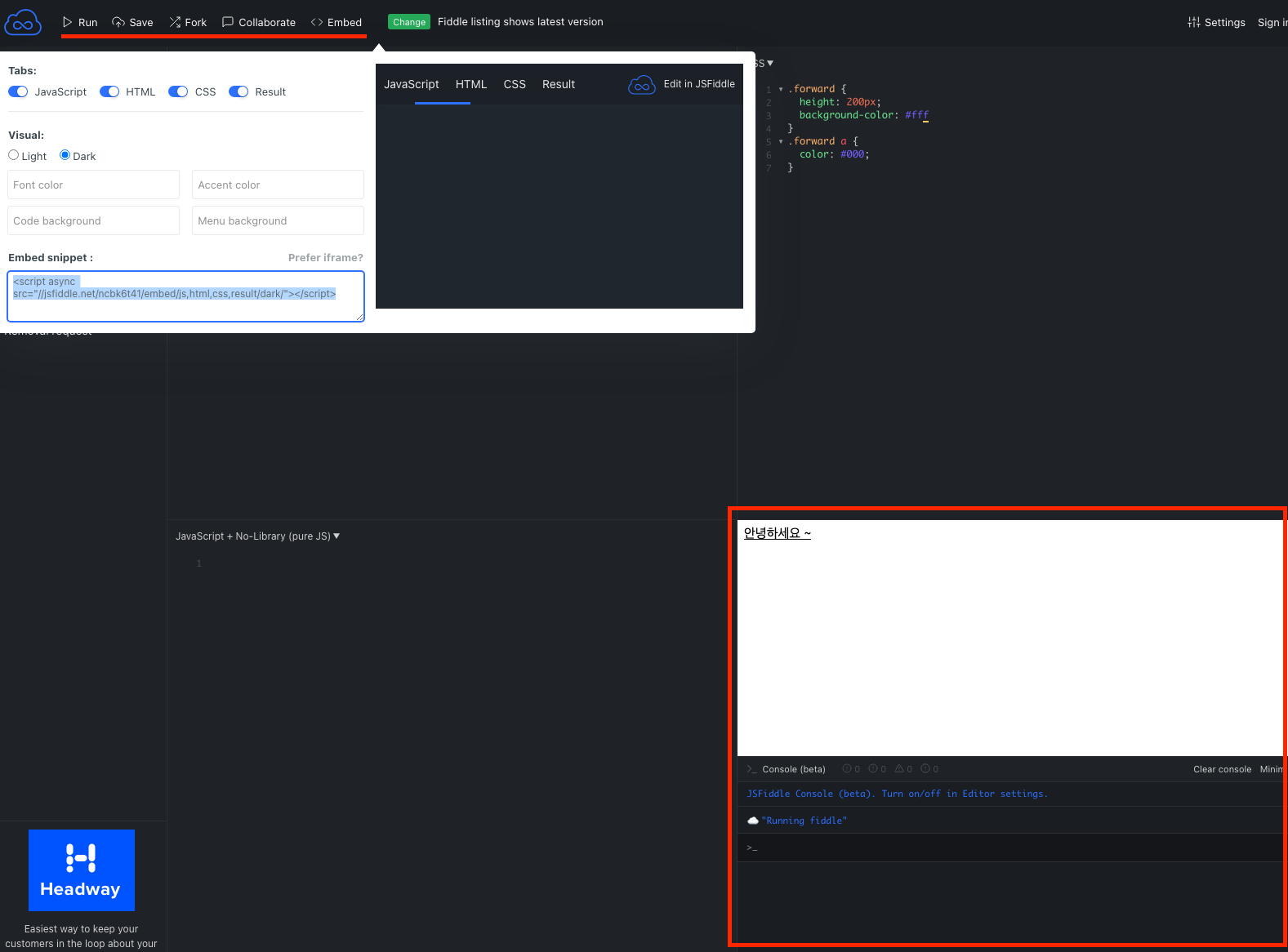Open JavaScript + No-Library dropdown
This screenshot has width=1288, height=952.
257,536
